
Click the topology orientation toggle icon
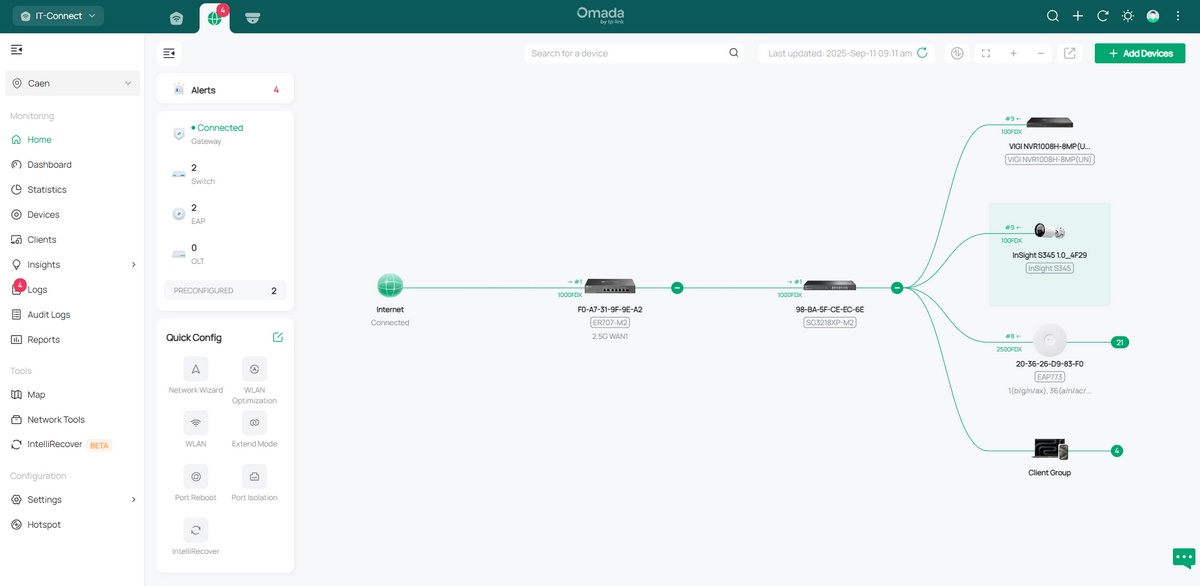[956, 52]
